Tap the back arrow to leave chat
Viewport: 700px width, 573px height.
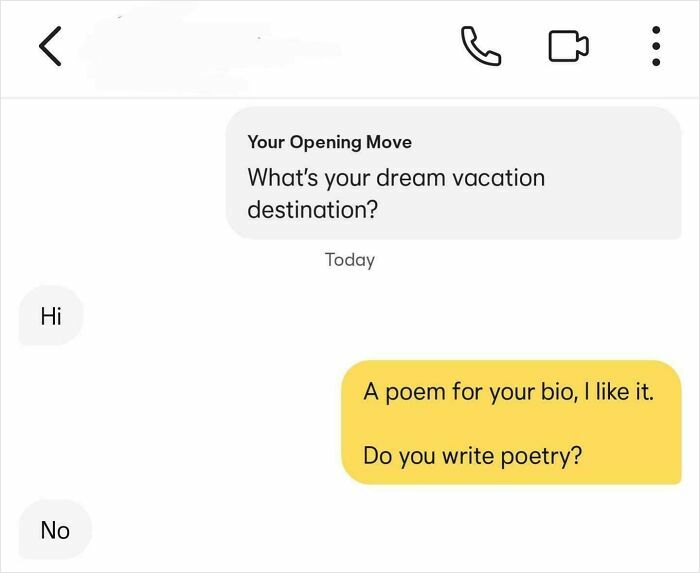pos(51,47)
